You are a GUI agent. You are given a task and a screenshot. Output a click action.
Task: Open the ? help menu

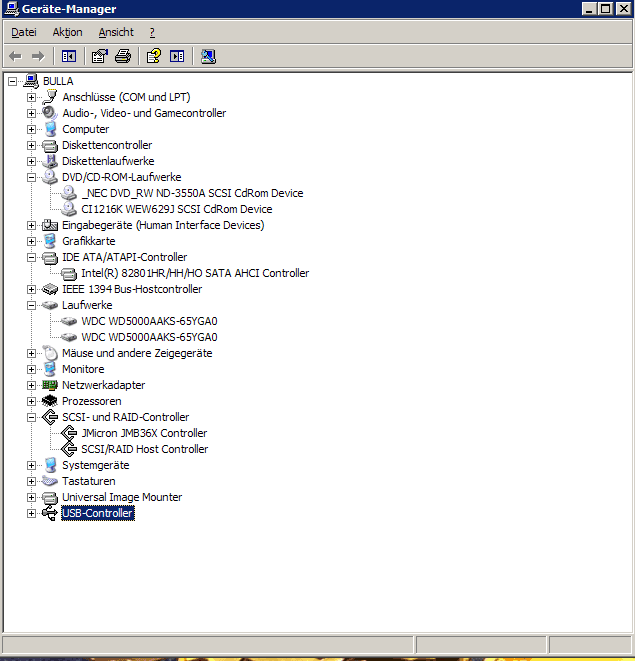152,32
